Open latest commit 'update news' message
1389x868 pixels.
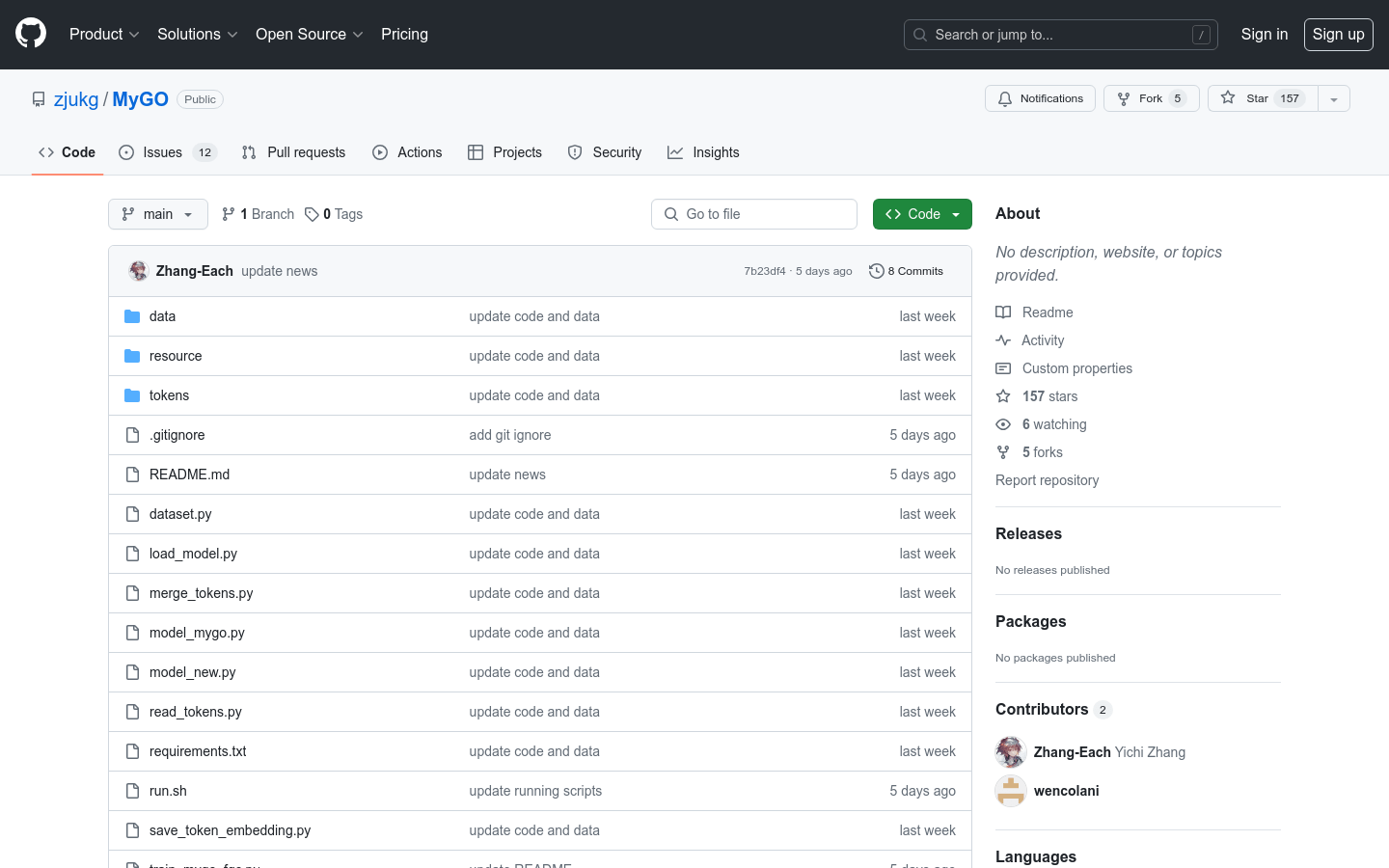pyautogui.click(x=279, y=271)
